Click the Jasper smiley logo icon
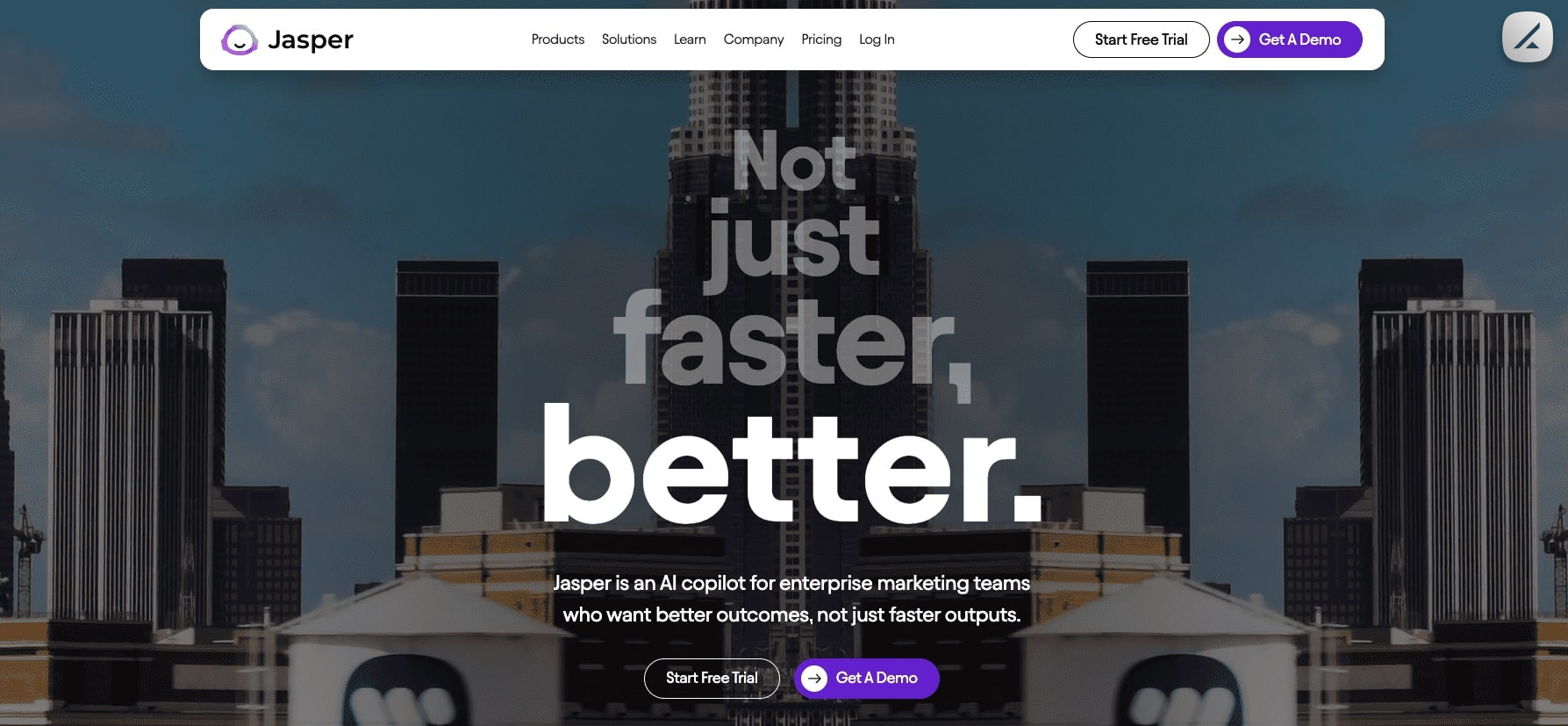 coord(239,40)
